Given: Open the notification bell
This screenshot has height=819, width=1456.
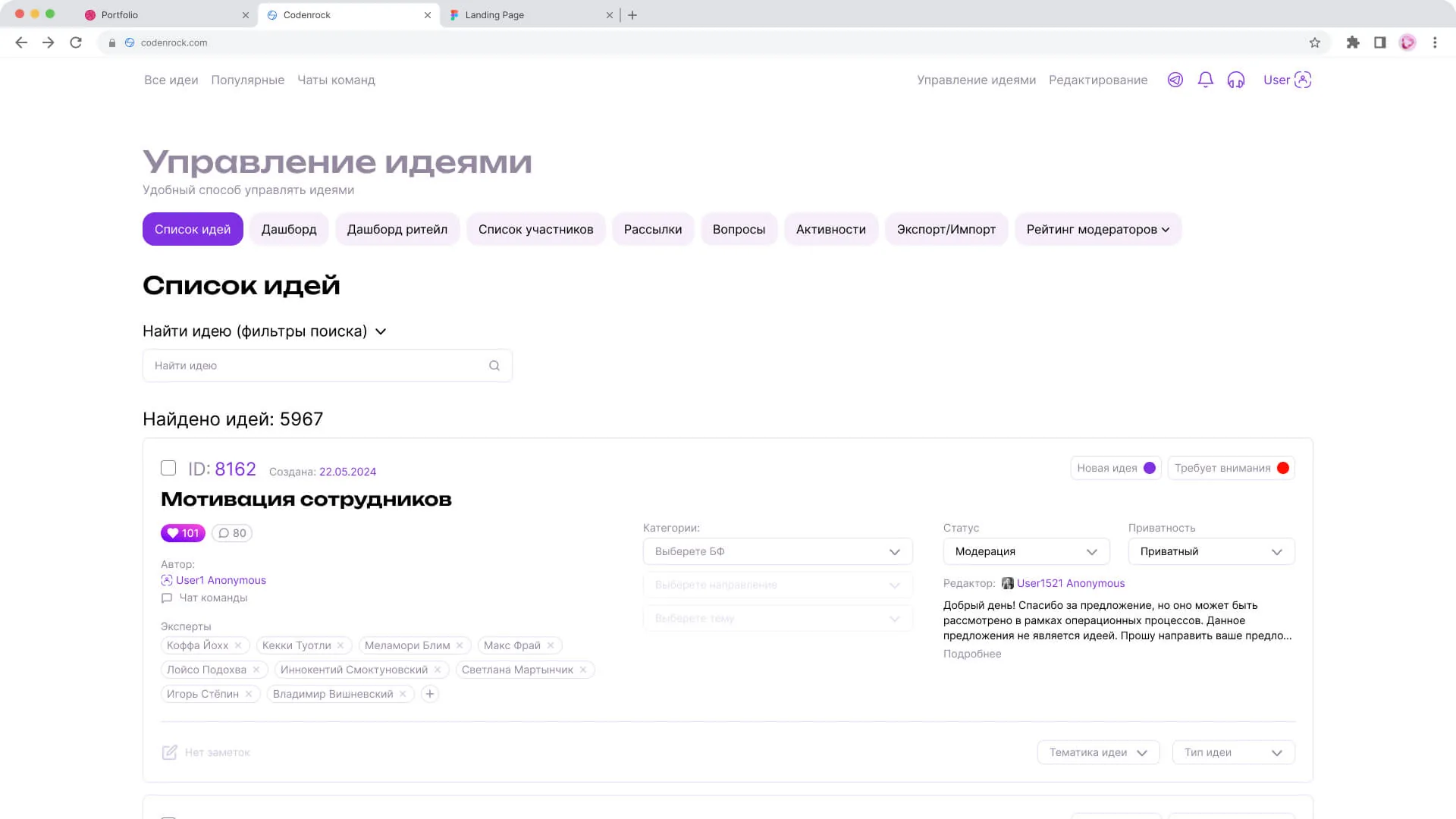Looking at the screenshot, I should [x=1205, y=80].
